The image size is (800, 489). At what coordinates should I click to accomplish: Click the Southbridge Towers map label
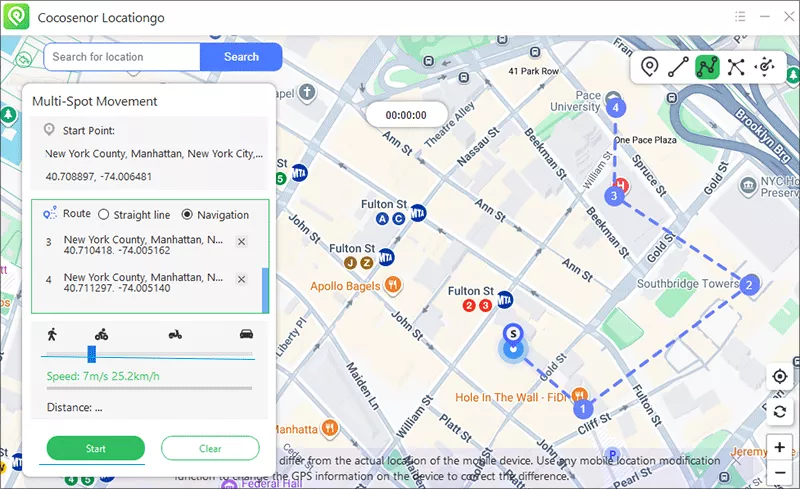688,284
